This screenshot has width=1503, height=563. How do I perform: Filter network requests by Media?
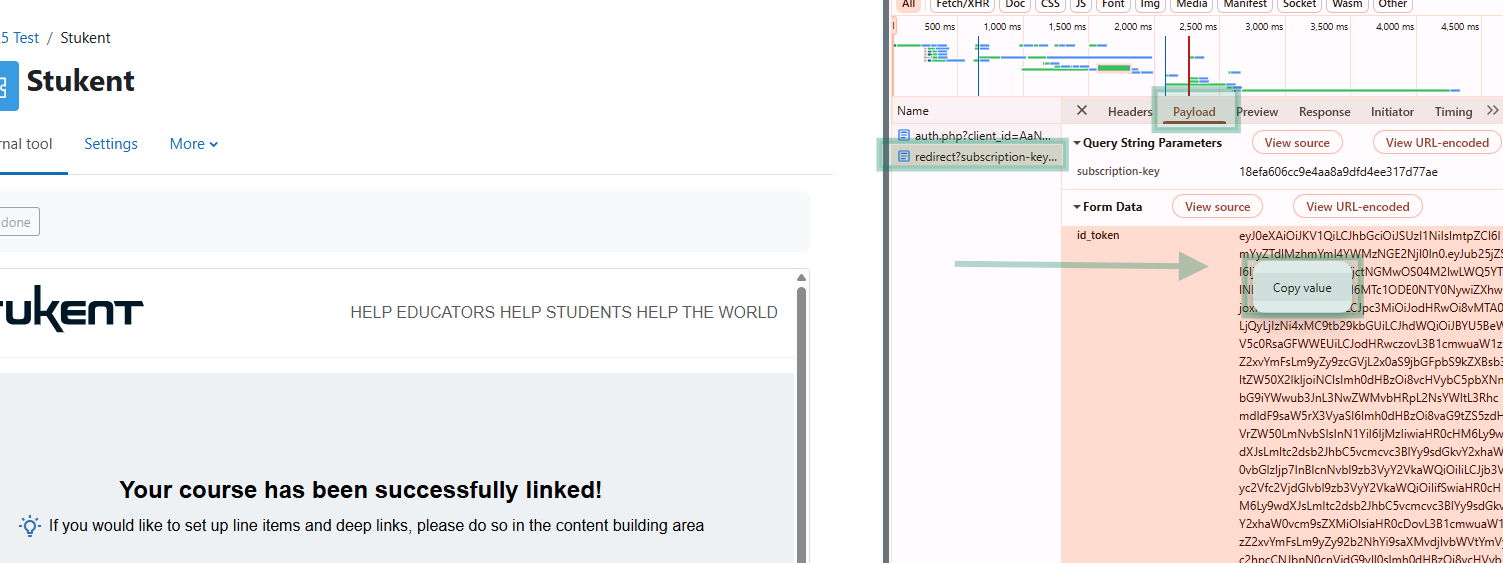tap(1192, 4)
